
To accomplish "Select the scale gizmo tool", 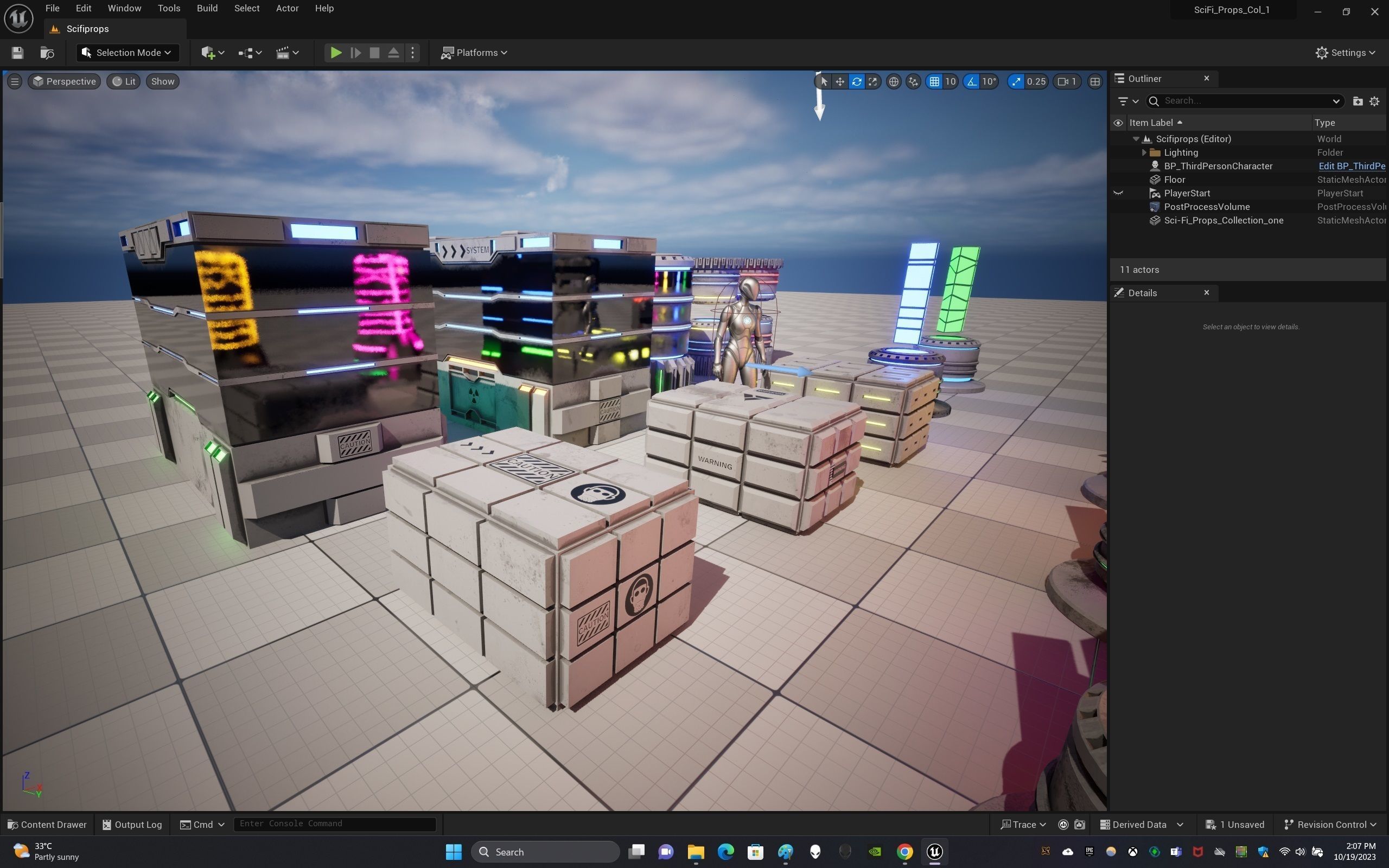I will (x=873, y=81).
